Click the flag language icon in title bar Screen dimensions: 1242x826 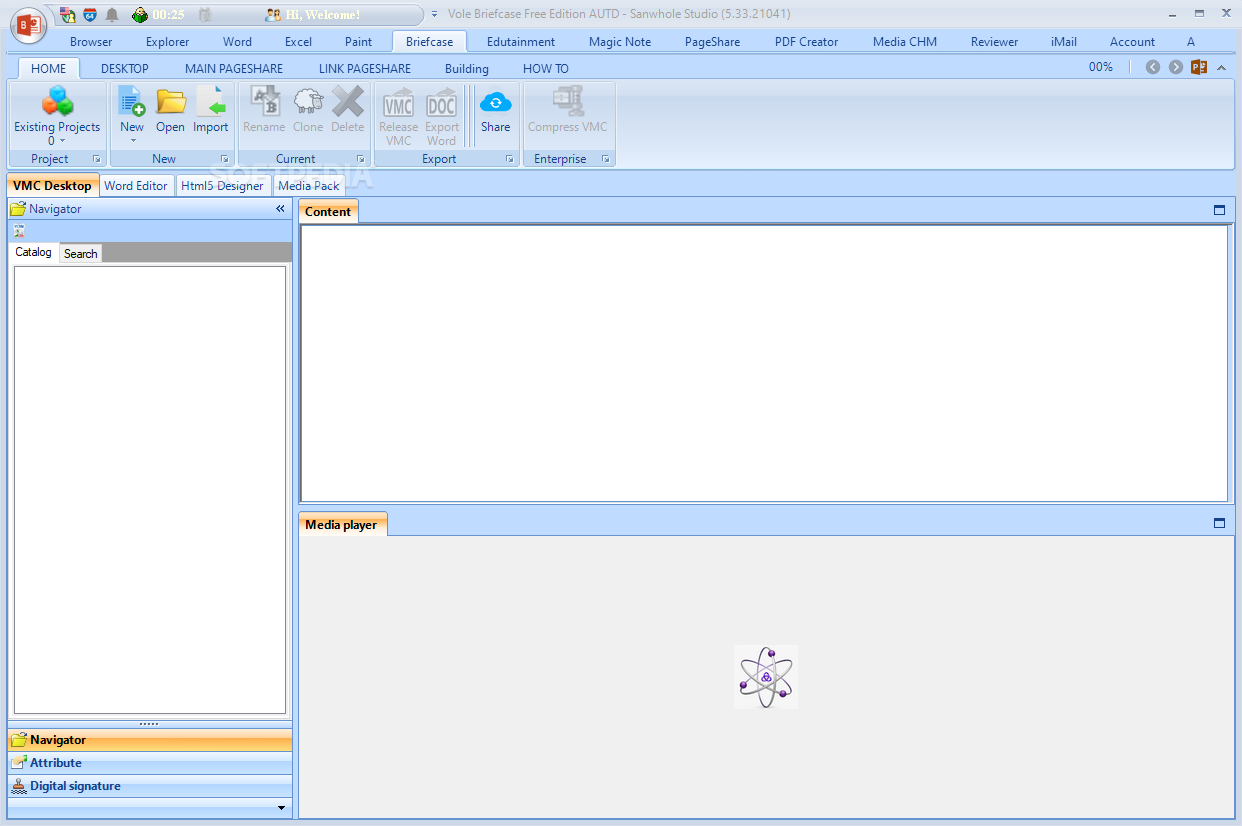[x=67, y=14]
